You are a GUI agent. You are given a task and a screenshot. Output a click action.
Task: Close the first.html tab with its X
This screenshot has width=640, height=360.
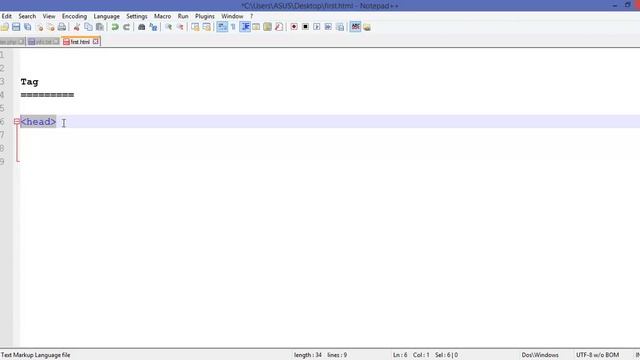coord(96,42)
